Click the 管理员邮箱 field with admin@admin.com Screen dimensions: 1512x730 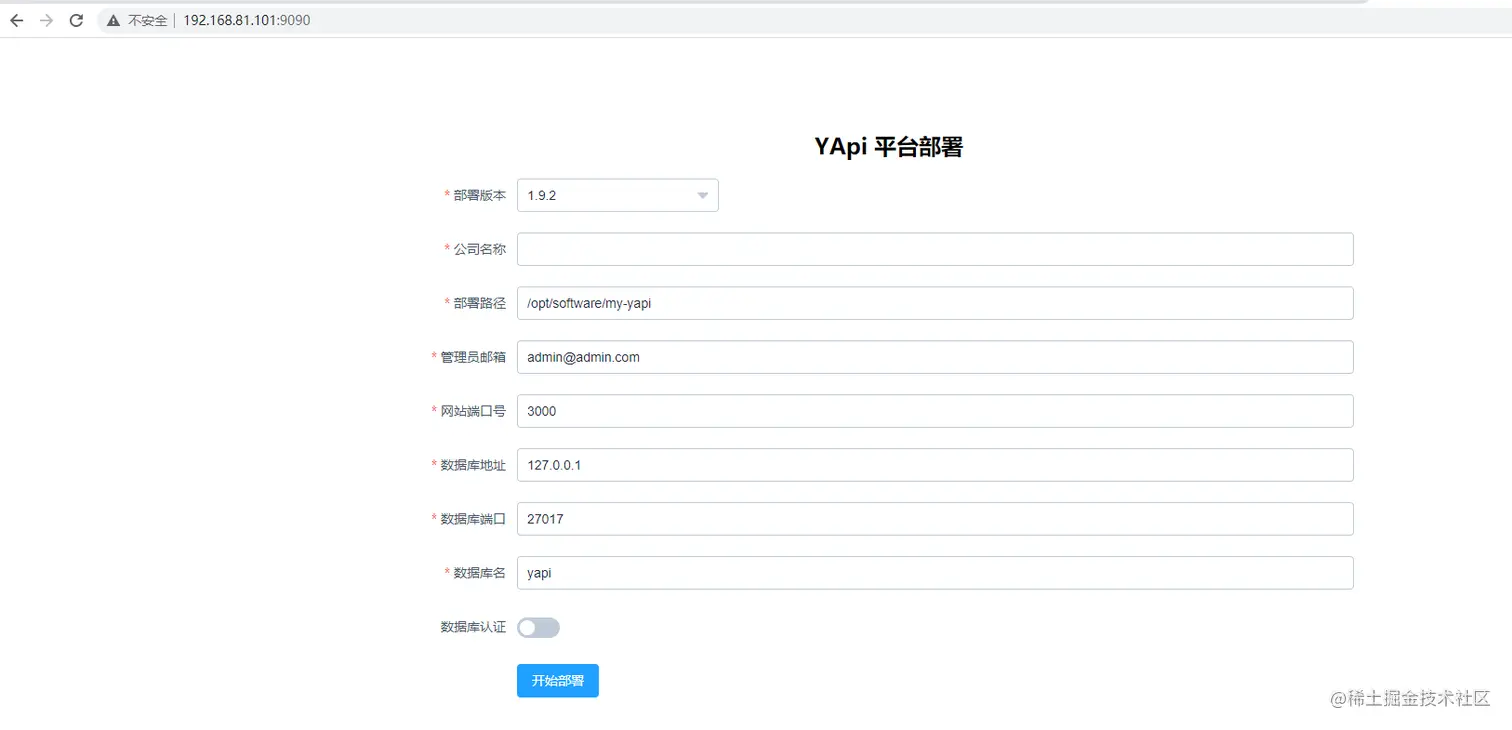point(935,357)
